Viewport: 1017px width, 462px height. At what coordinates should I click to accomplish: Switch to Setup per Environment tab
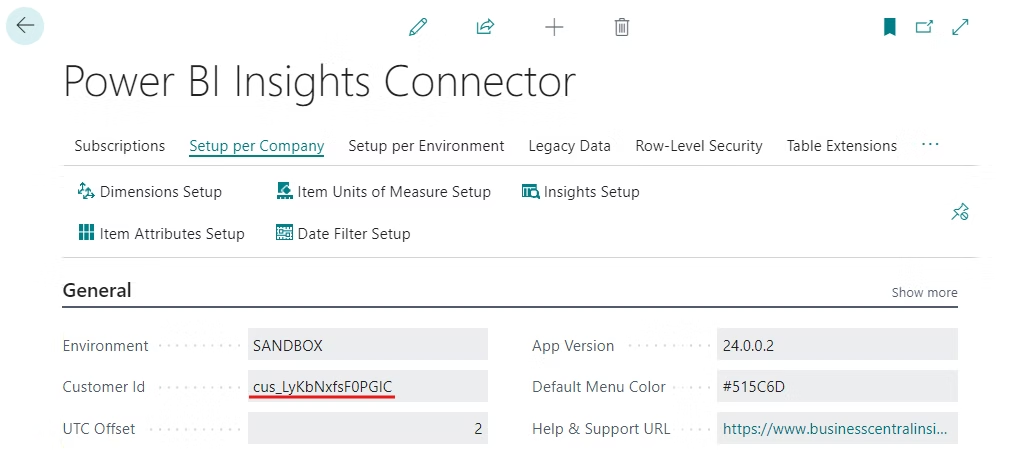tap(426, 146)
